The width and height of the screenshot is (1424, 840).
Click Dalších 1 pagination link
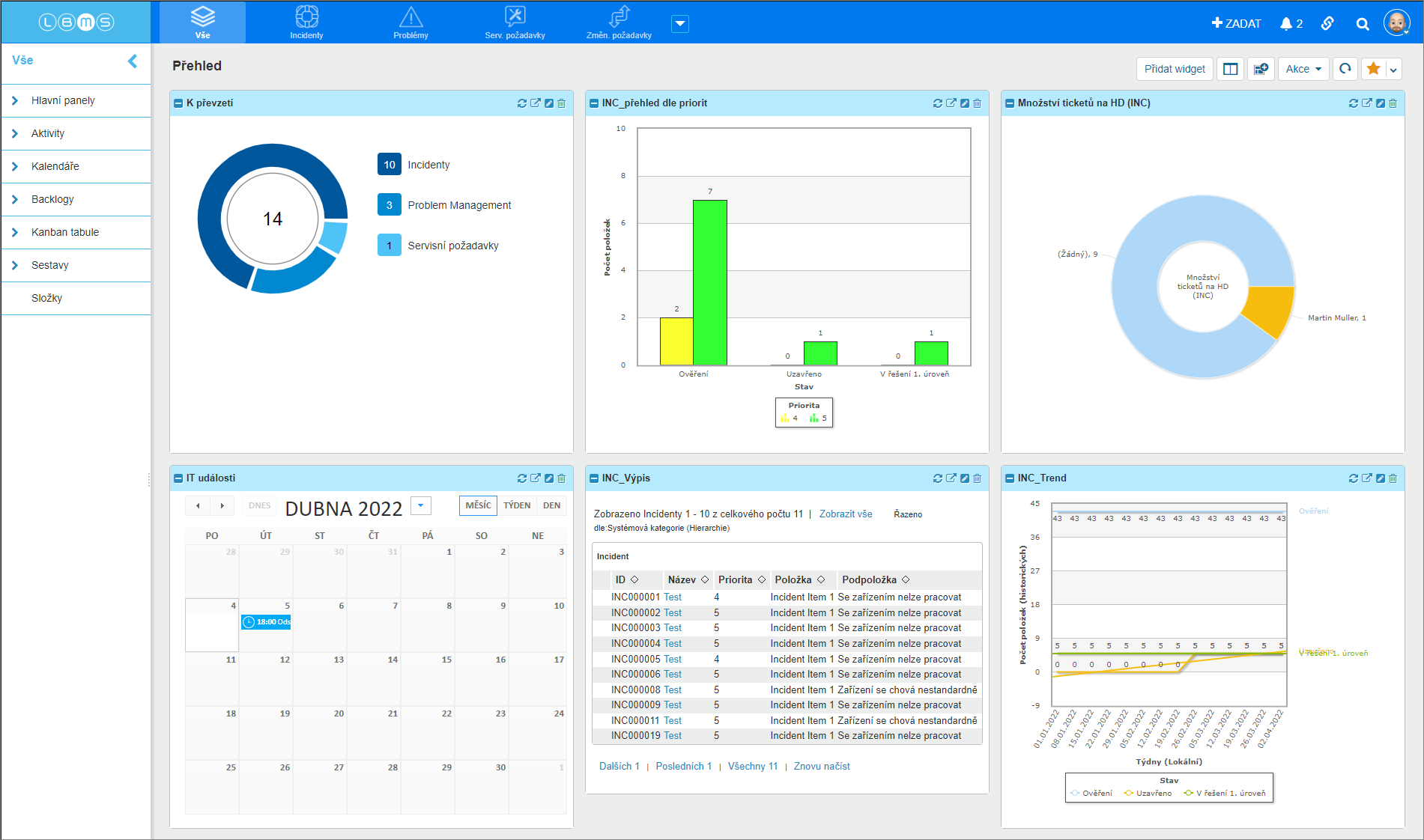(619, 766)
